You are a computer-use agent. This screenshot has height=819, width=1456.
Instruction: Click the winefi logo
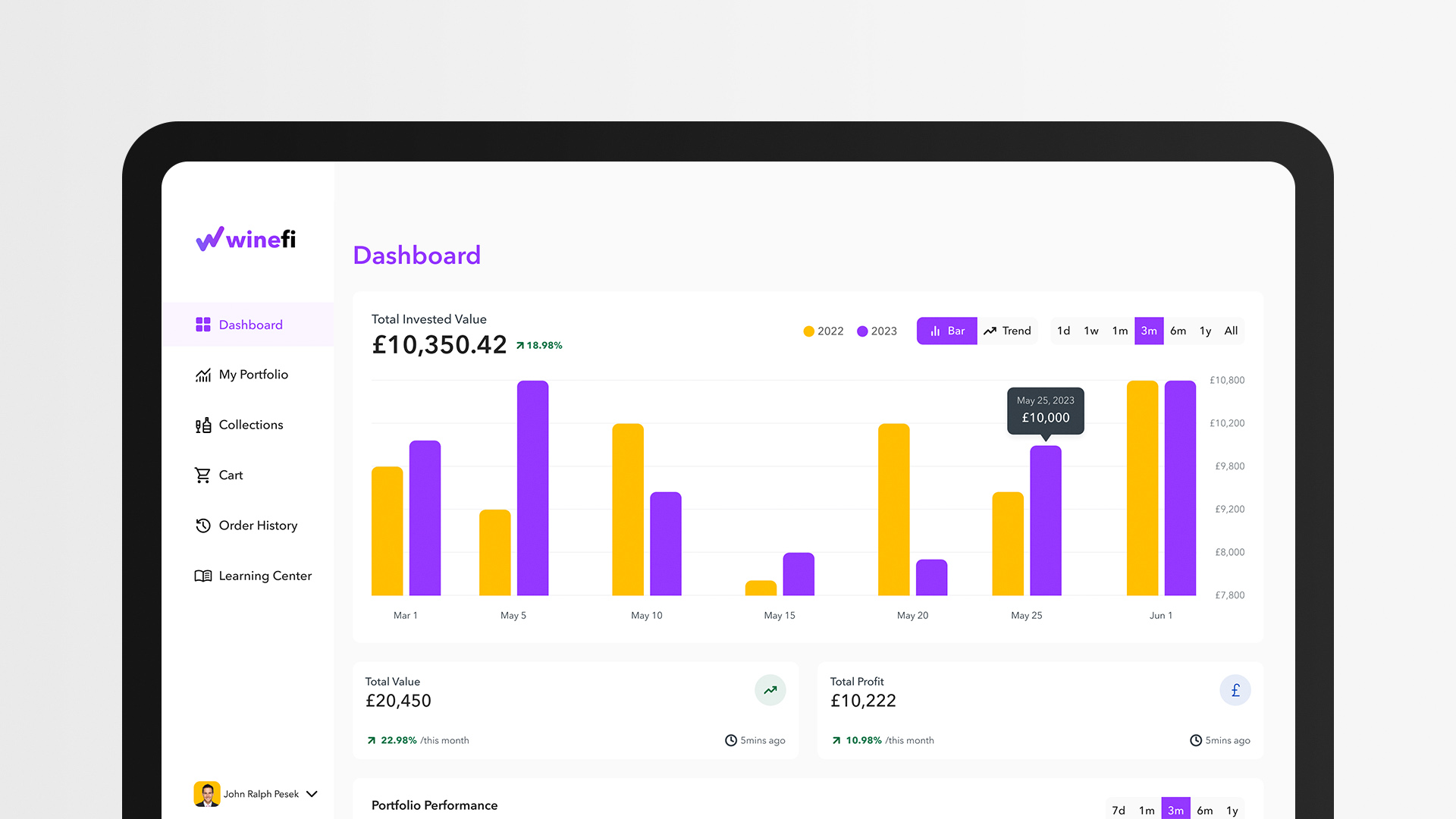(x=246, y=239)
